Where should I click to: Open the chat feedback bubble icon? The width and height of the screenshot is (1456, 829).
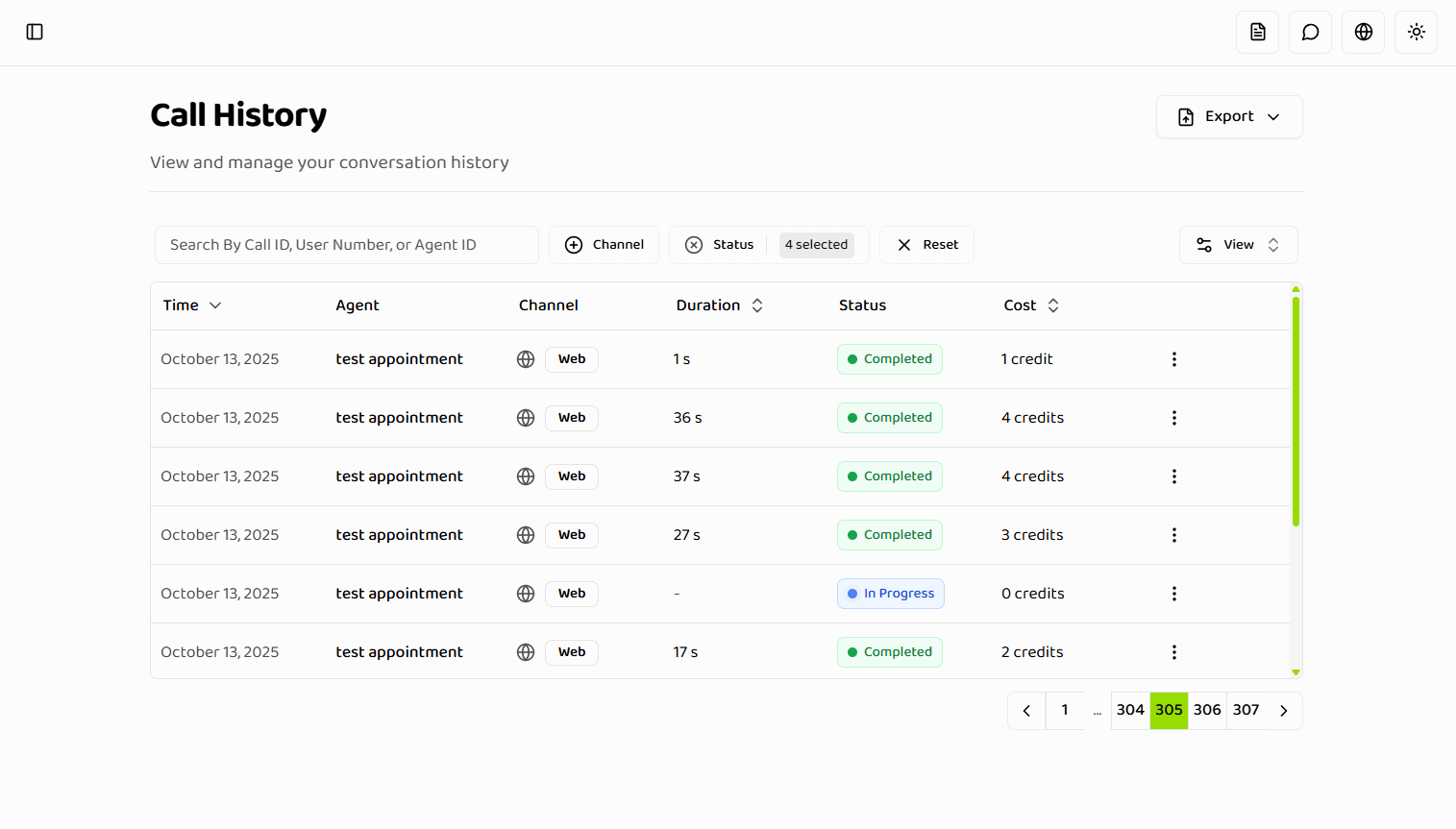pos(1310,32)
